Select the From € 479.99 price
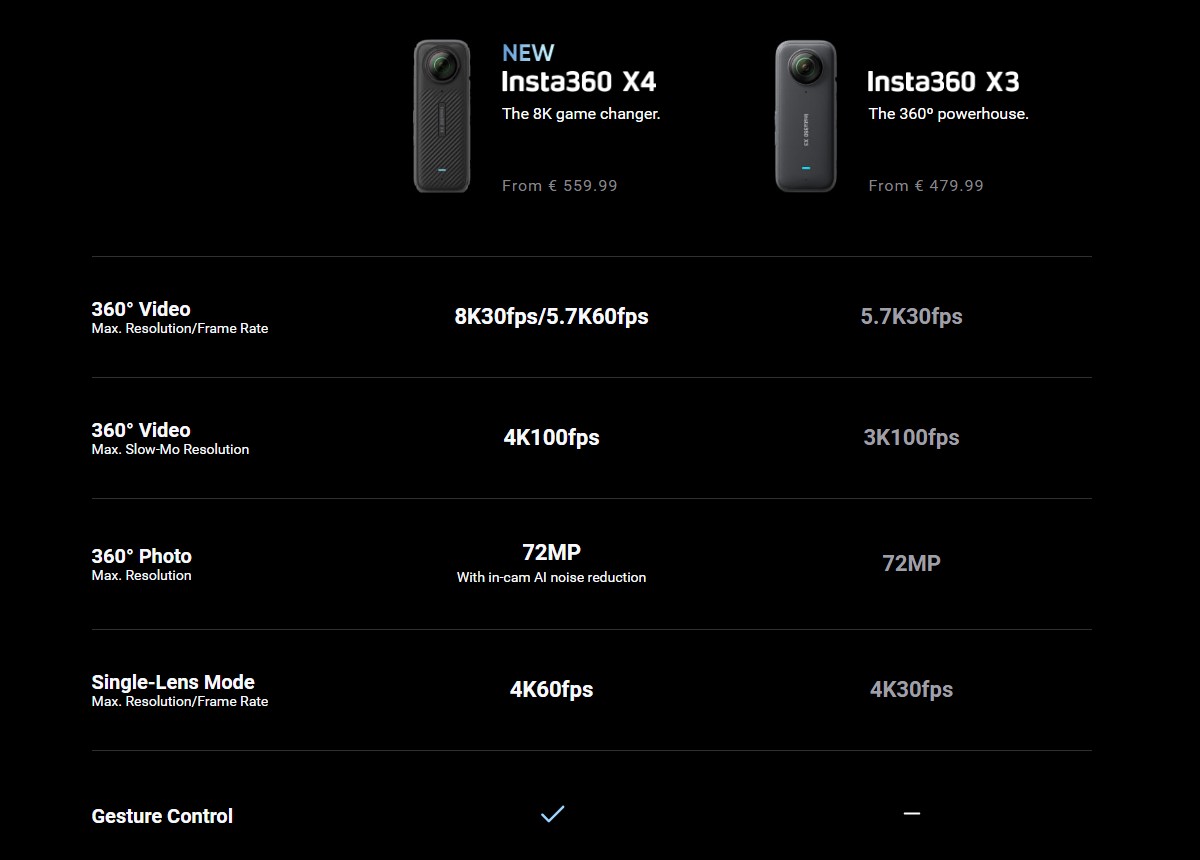This screenshot has width=1200, height=860. click(926, 185)
